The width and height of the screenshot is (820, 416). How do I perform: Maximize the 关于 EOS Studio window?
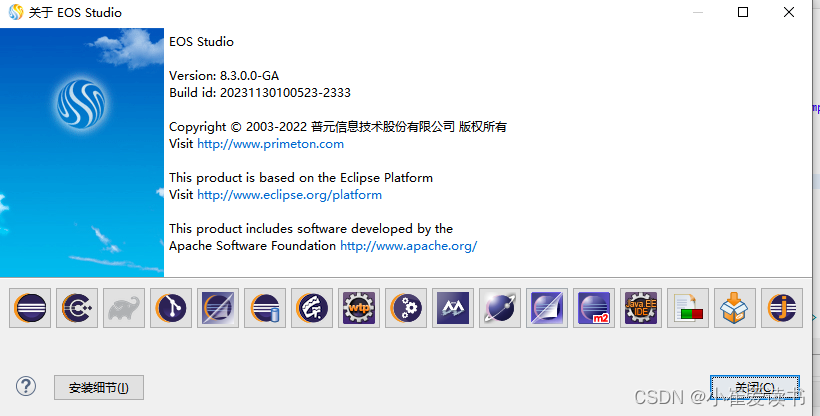pyautogui.click(x=743, y=12)
